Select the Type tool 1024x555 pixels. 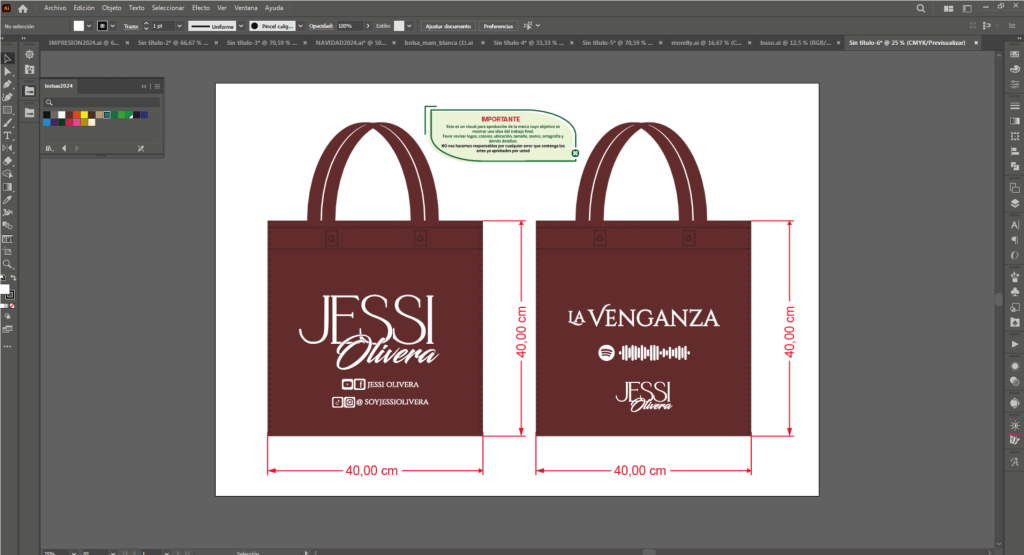click(8, 136)
